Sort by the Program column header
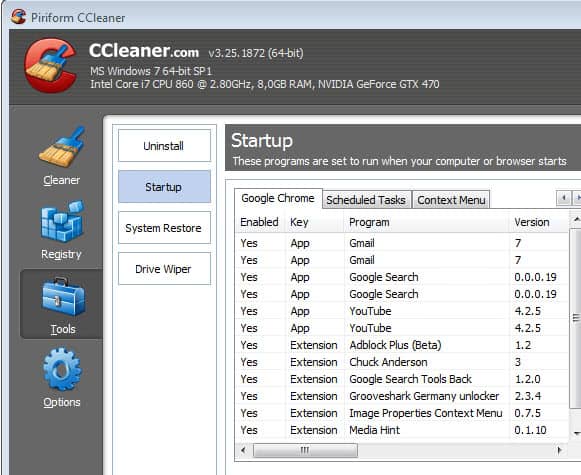Screen dimensions: 581x475 (426, 222)
